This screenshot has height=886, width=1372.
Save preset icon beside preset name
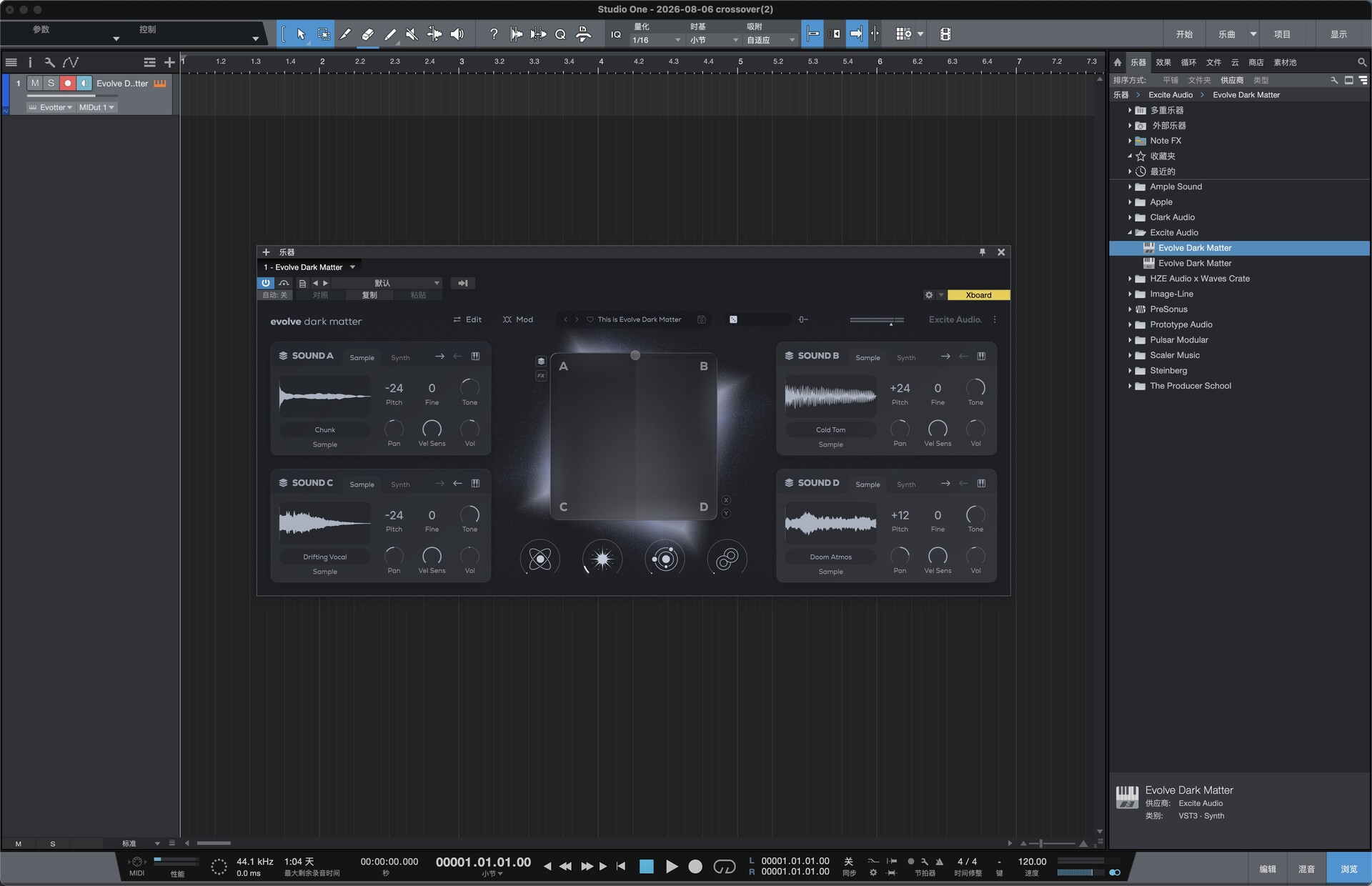pos(702,319)
